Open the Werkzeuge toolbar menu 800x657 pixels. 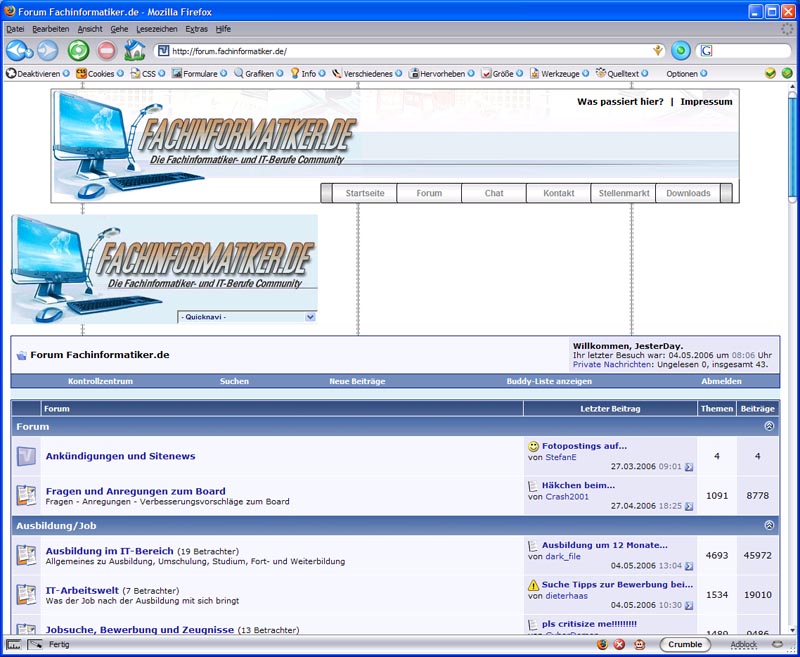pyautogui.click(x=560, y=73)
